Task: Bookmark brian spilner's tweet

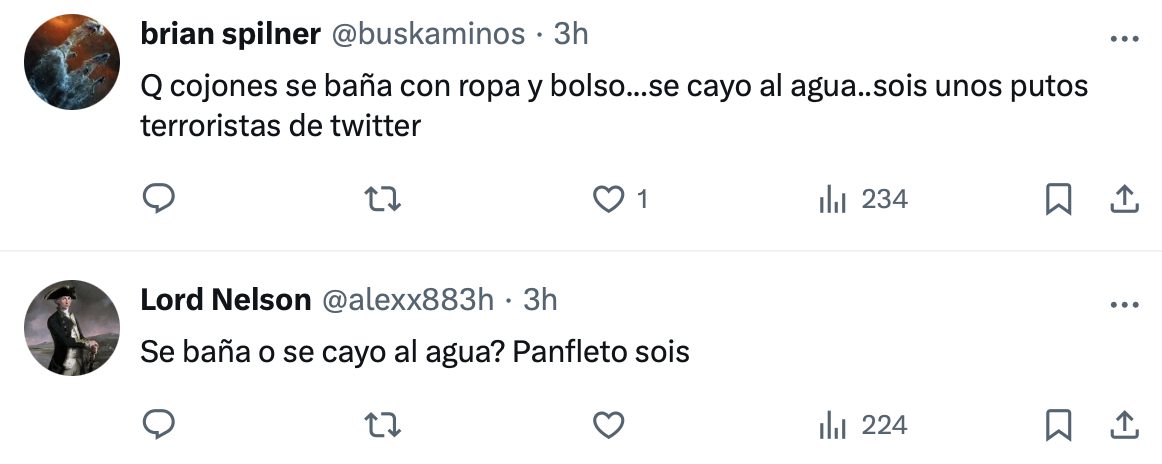Action: [1057, 200]
